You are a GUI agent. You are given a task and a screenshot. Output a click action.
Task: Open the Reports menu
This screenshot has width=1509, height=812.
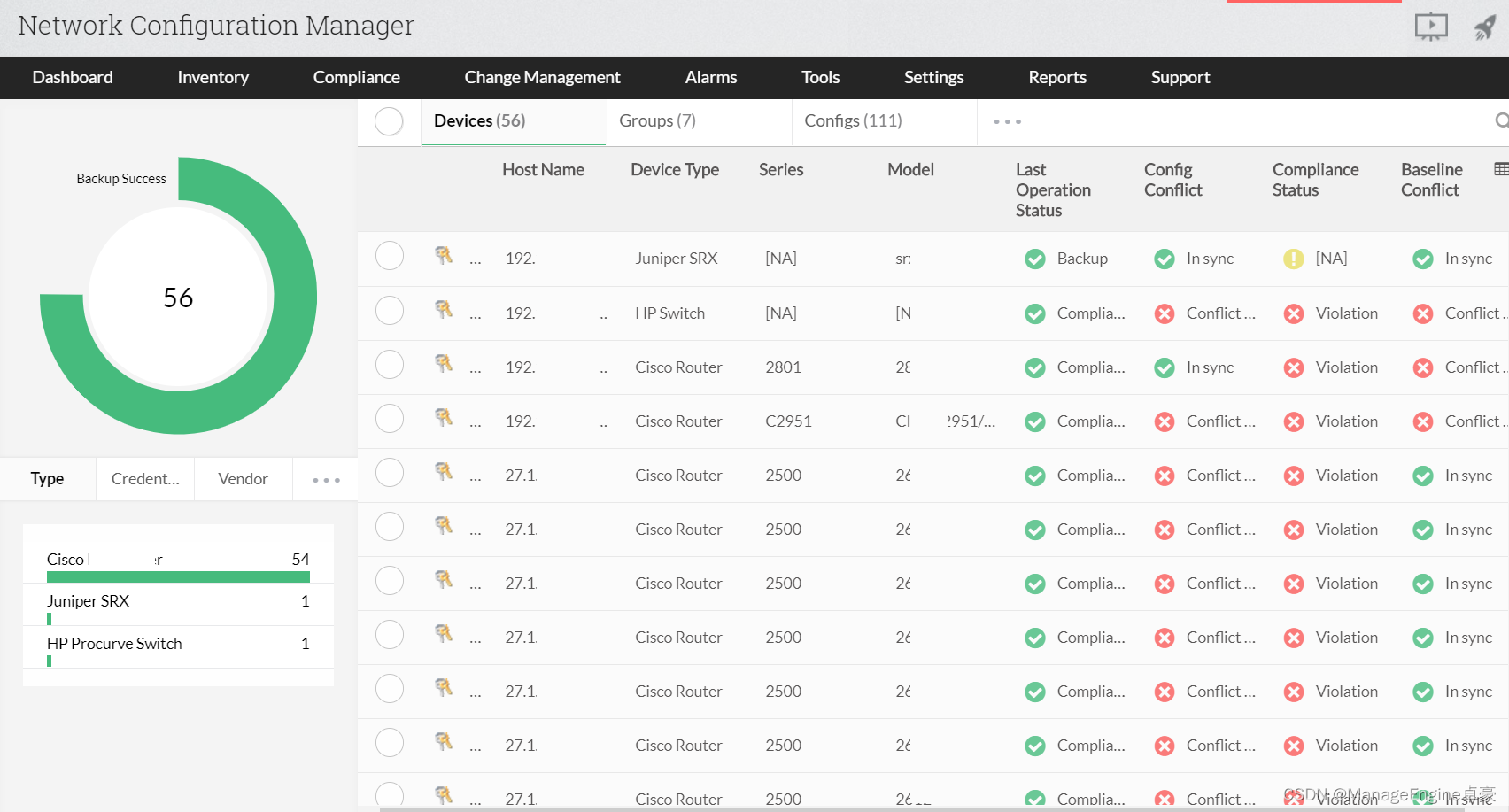(1057, 77)
